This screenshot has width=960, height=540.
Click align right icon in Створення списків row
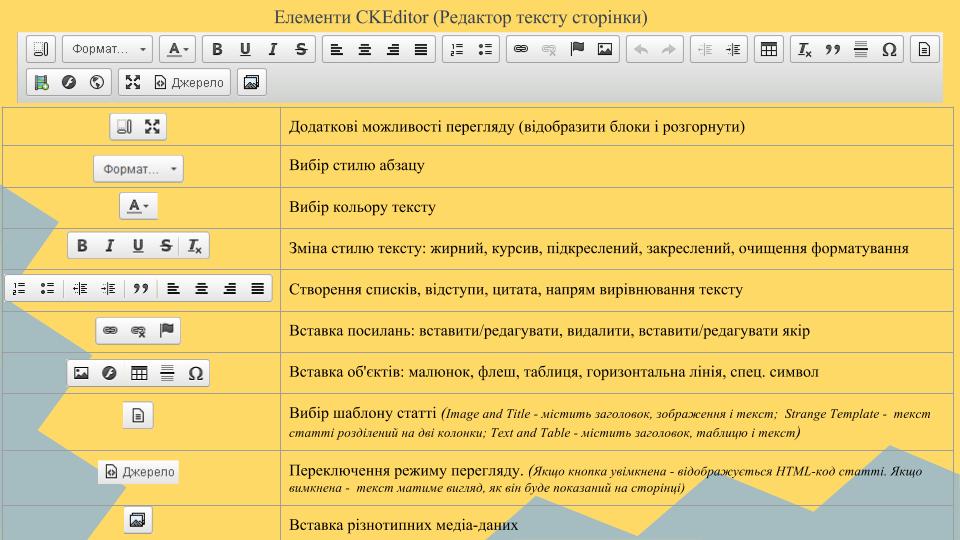pyautogui.click(x=230, y=288)
